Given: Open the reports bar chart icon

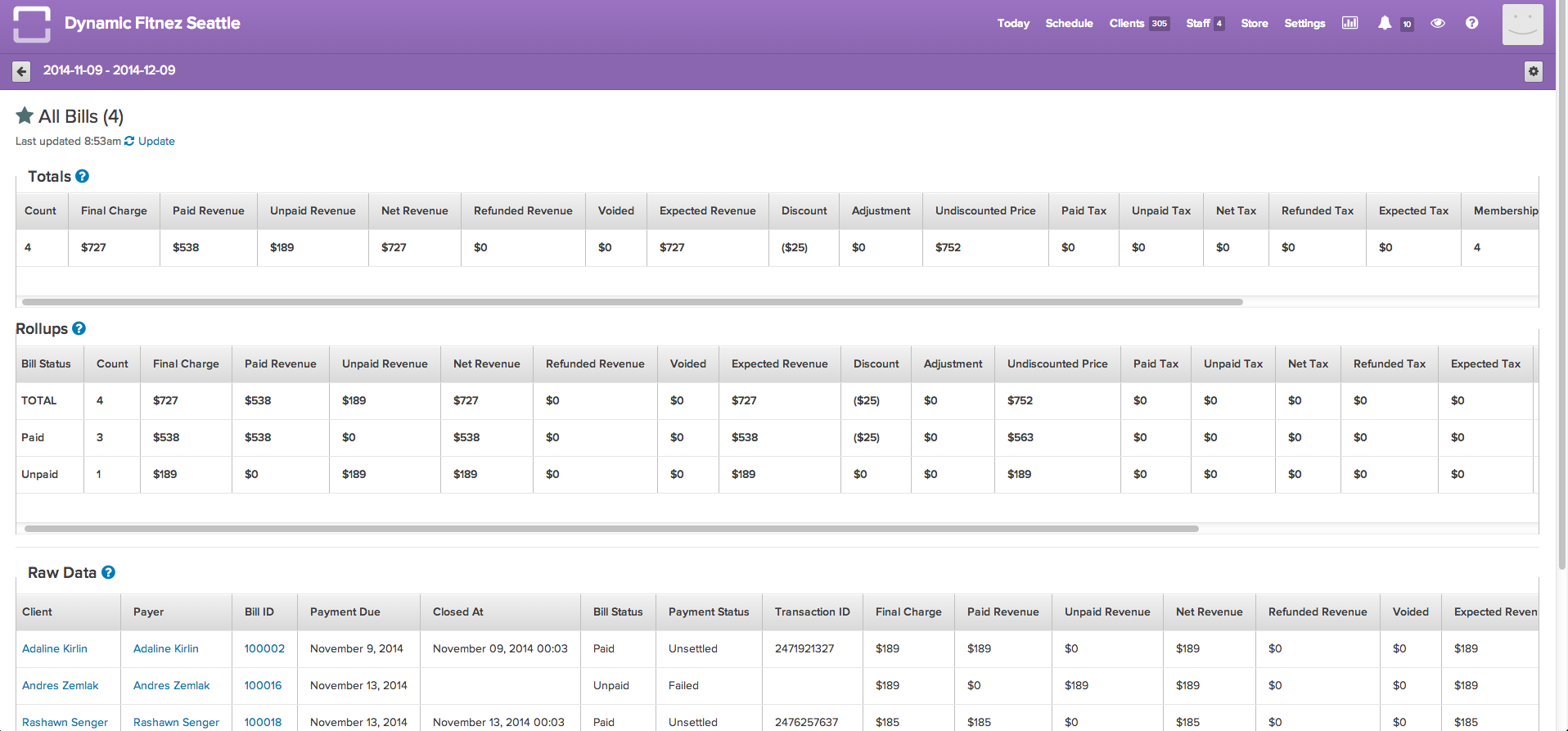Looking at the screenshot, I should tap(1349, 23).
